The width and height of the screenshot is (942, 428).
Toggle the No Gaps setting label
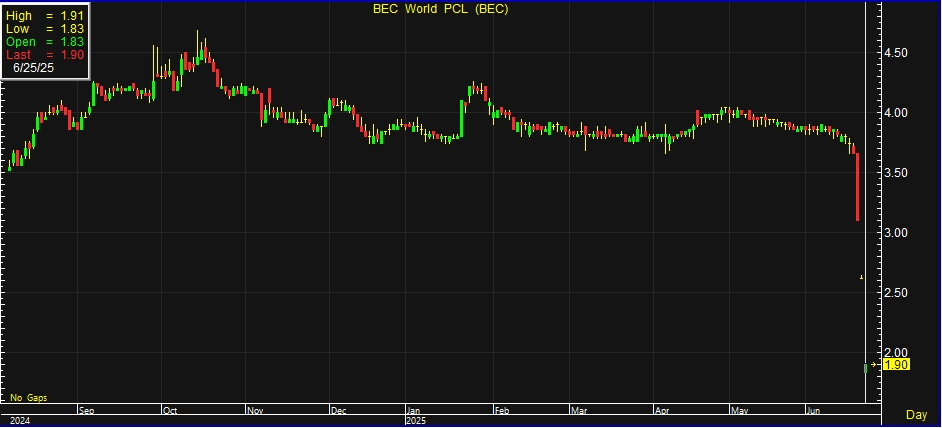pyautogui.click(x=29, y=397)
